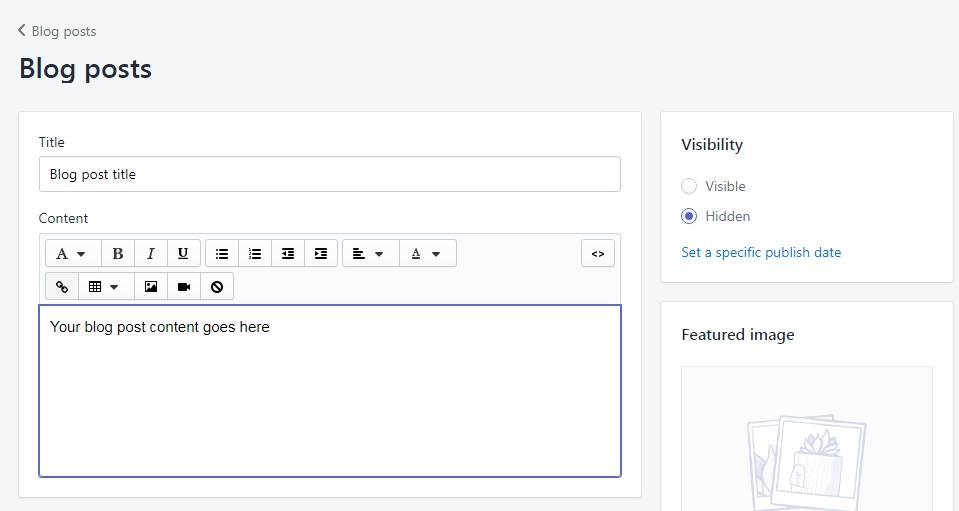Toggle underline formatting
The image size is (959, 511).
point(183,253)
